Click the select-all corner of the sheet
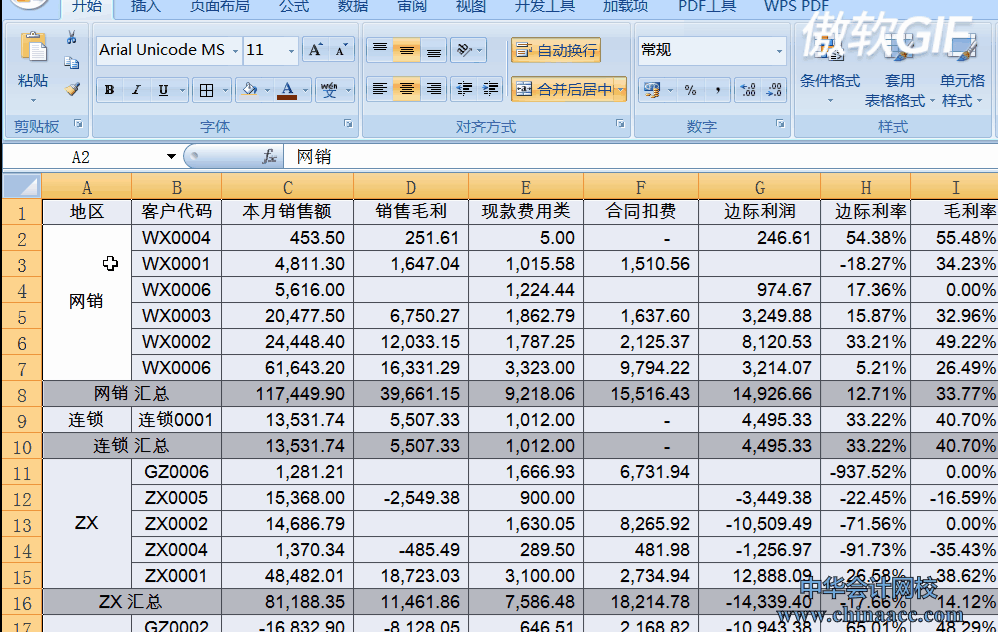Screen dimensions: 998x632 coord(22,186)
